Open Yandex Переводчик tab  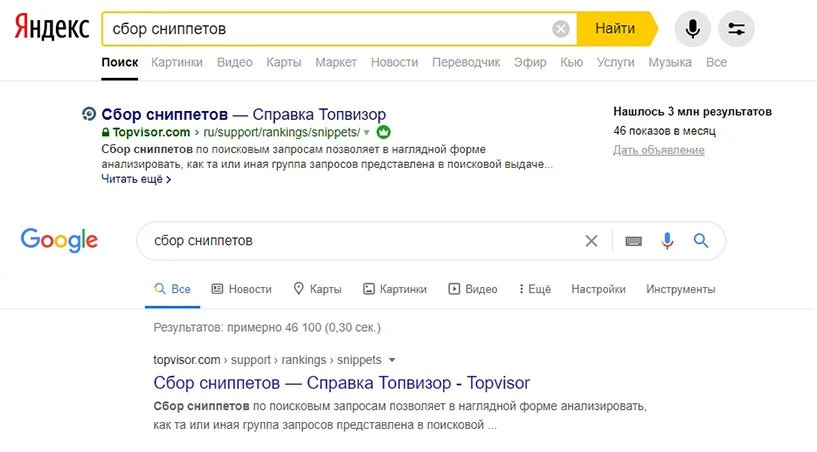point(466,63)
